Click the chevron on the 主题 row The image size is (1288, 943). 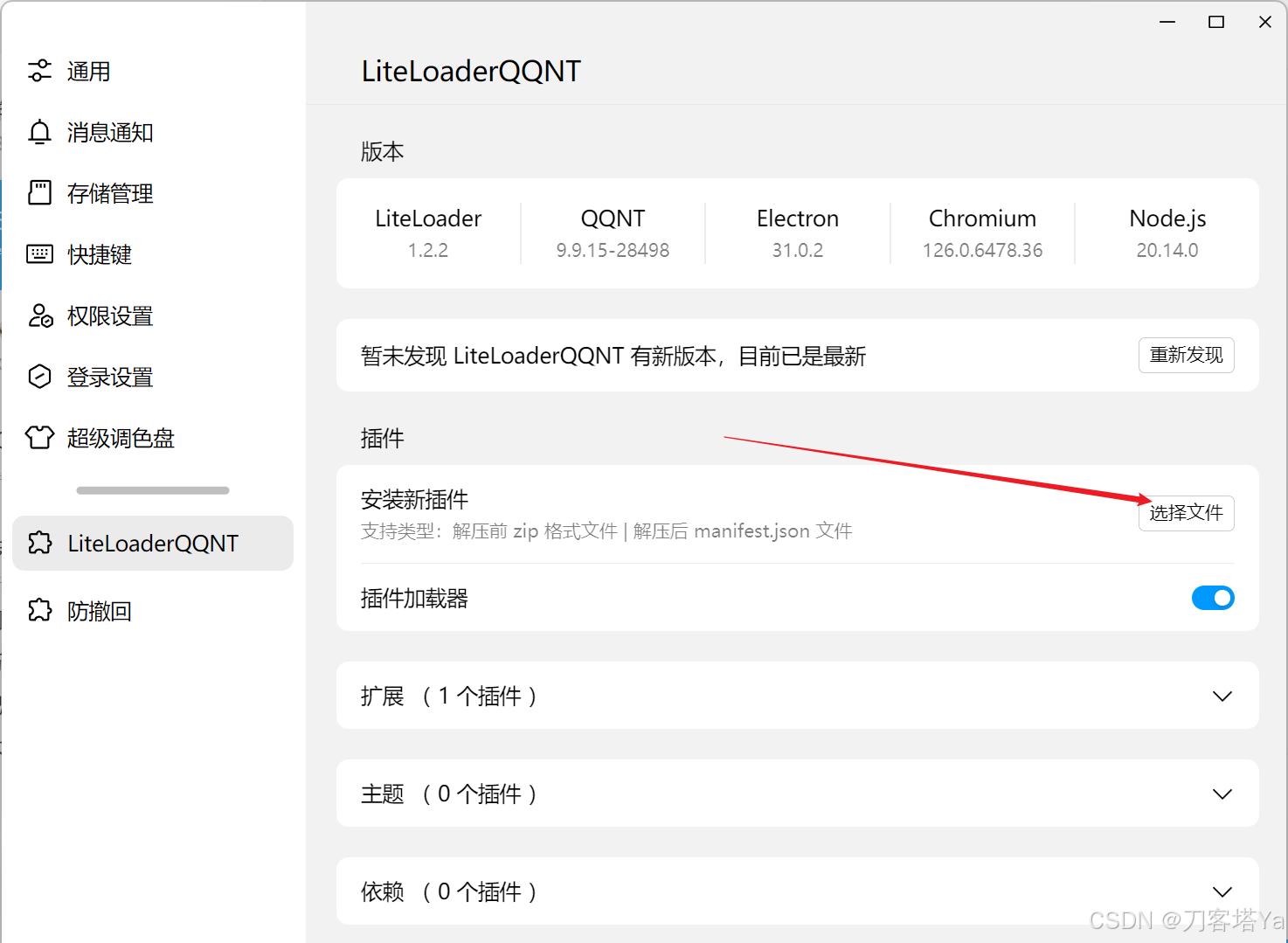click(x=1222, y=794)
